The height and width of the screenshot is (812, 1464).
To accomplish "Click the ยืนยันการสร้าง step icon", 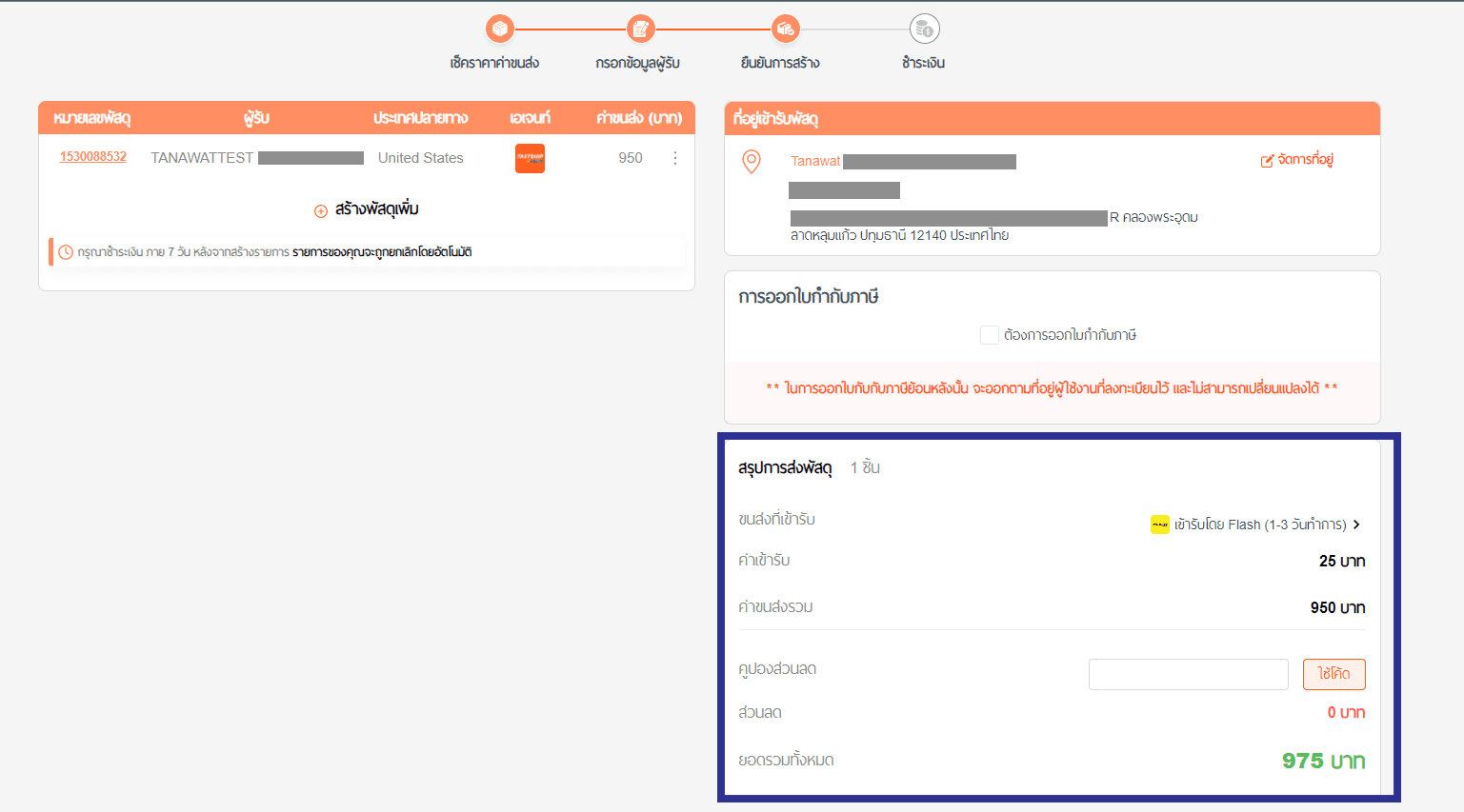I will (785, 29).
